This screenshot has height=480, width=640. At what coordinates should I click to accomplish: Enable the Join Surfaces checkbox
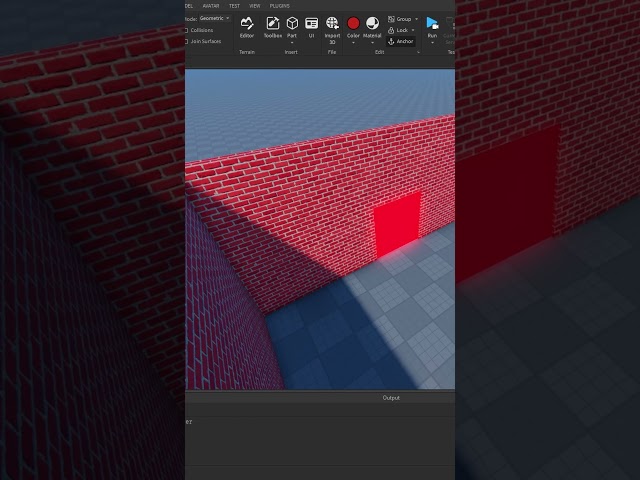tap(187, 41)
